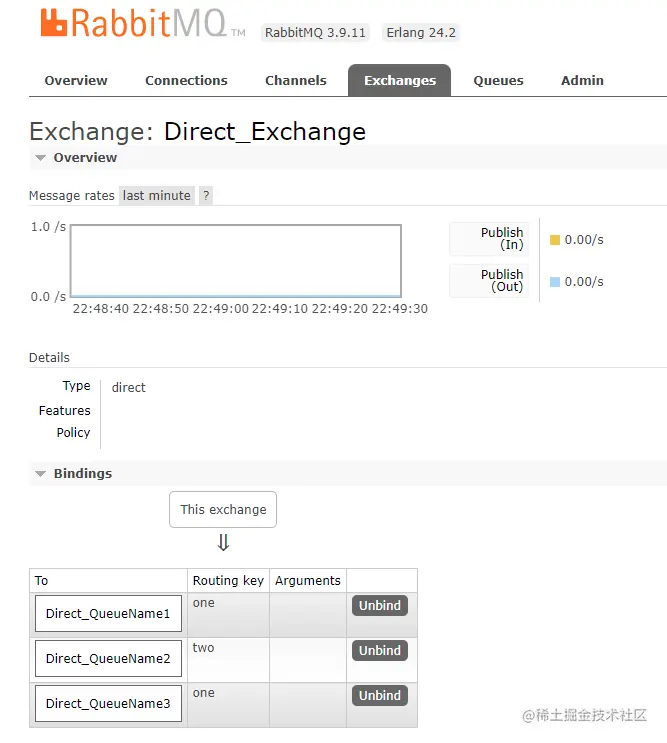Open the Direct_QueueName1 queue link
This screenshot has height=743, width=667.
[108, 614]
